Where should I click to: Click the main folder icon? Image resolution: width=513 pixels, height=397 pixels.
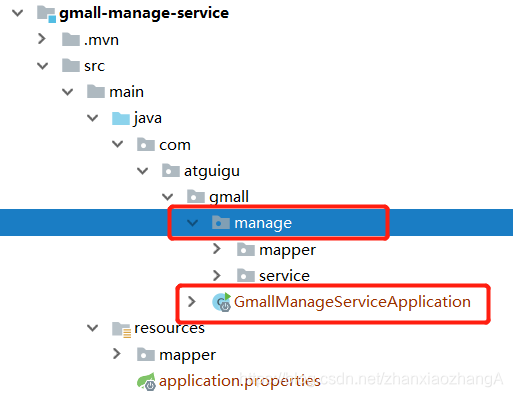coord(96,92)
